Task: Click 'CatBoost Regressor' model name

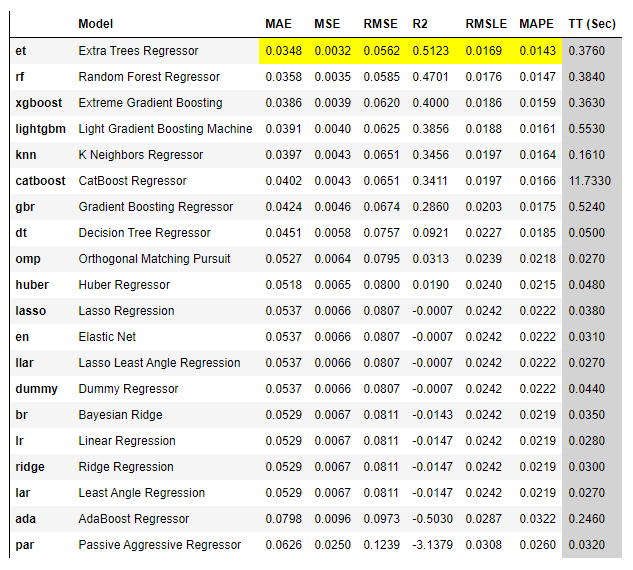Action: (132, 181)
